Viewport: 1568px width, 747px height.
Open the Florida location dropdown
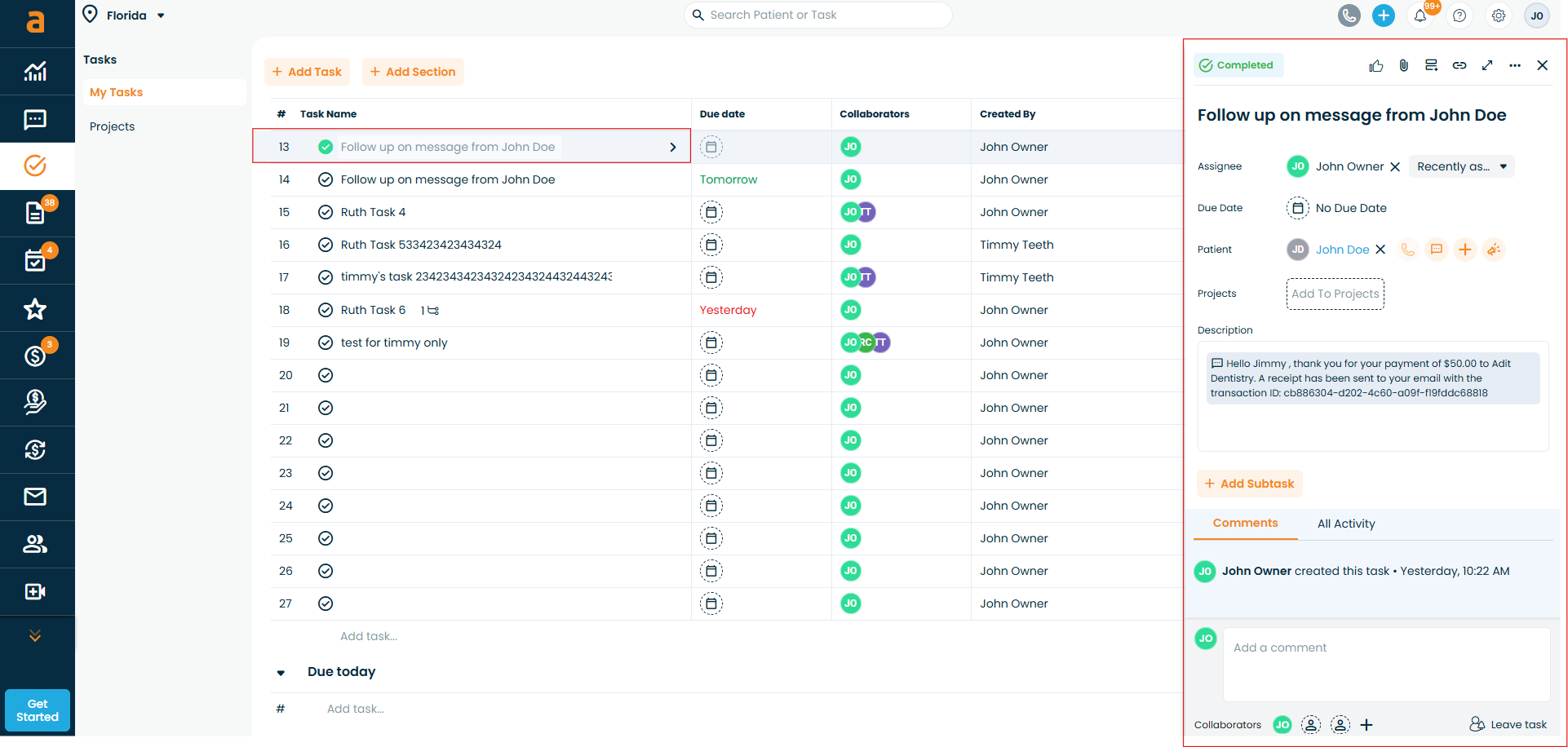click(x=126, y=15)
